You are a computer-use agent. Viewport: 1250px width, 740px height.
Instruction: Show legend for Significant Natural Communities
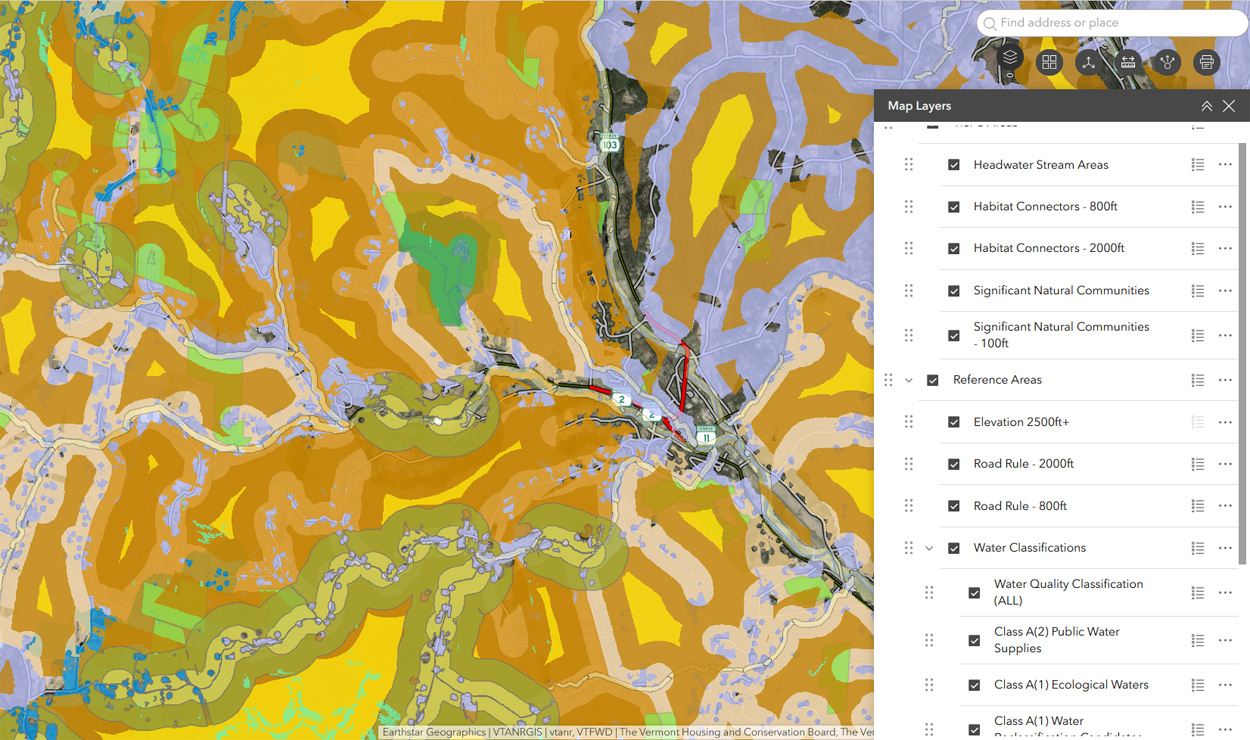1197,291
